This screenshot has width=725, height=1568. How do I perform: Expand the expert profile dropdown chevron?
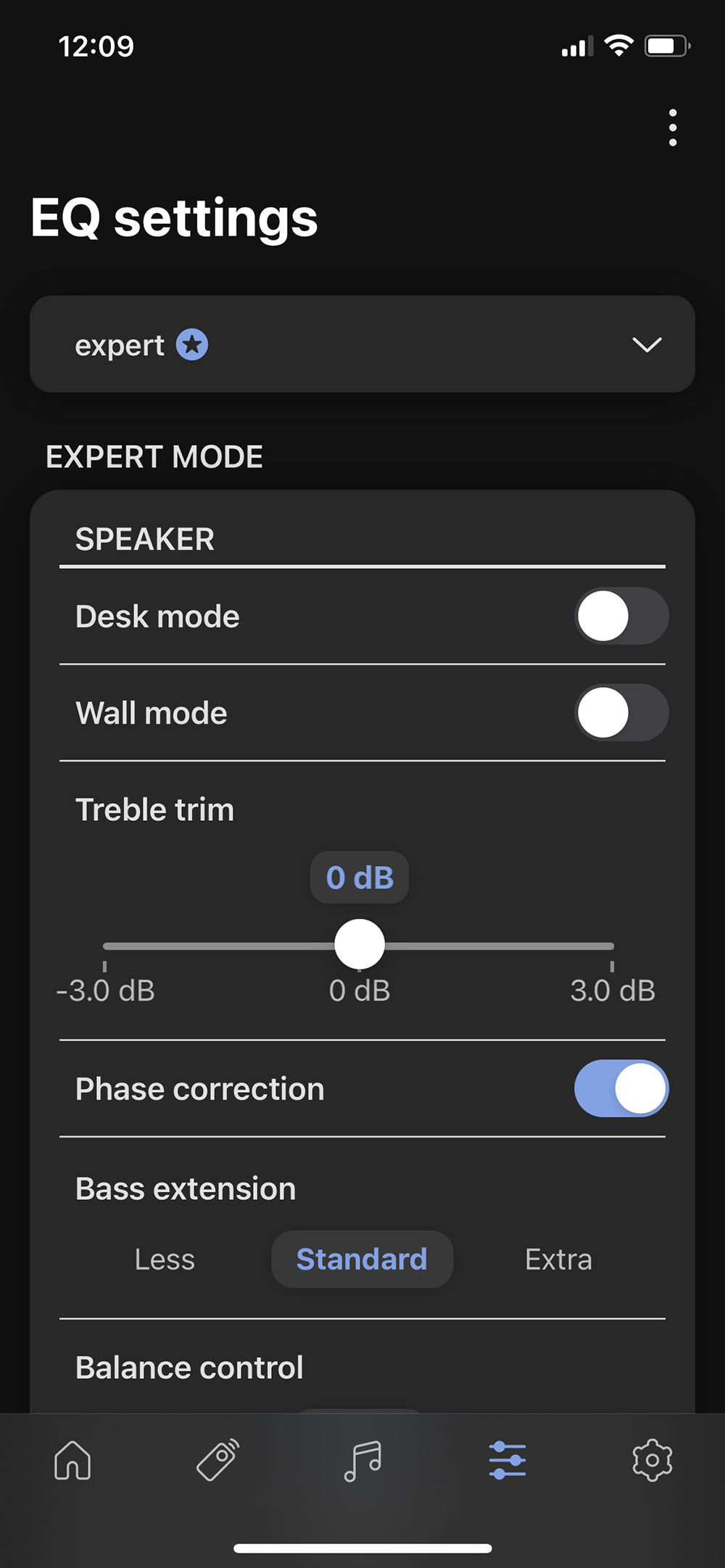point(647,345)
